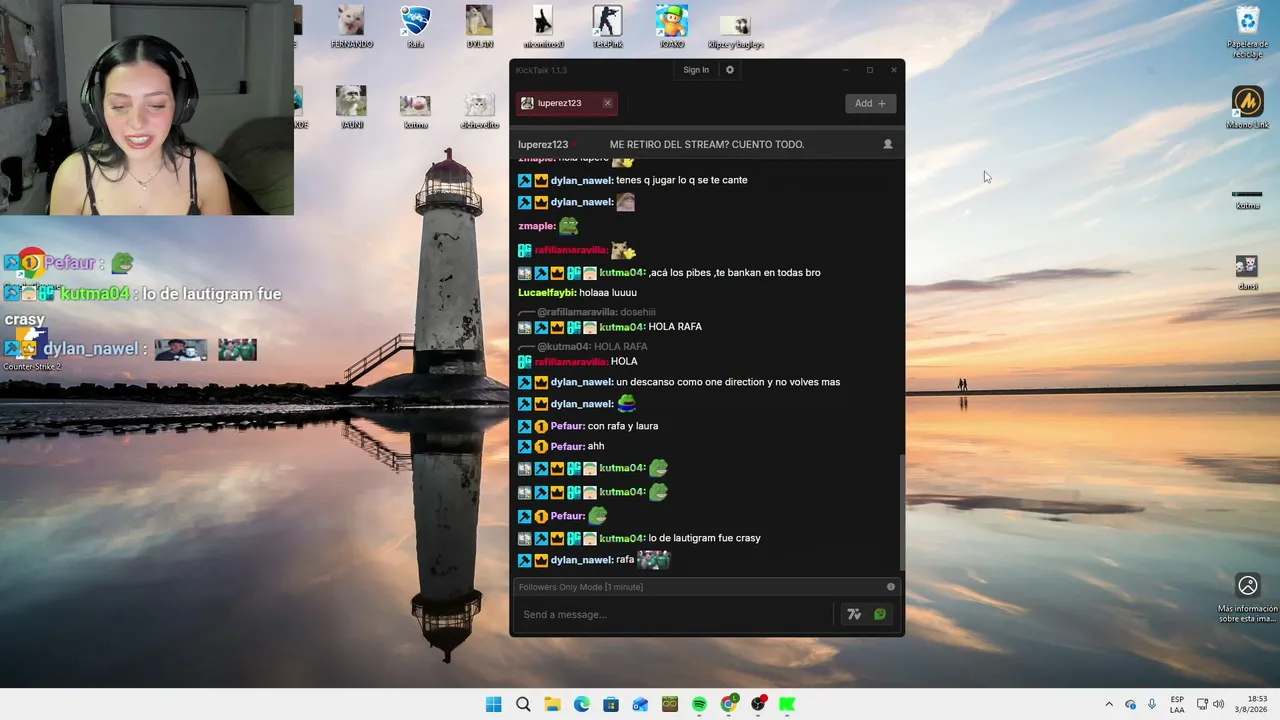Click reply reference @rafillamaravilla: dosehiii
1280x720 pixels.
click(596, 312)
